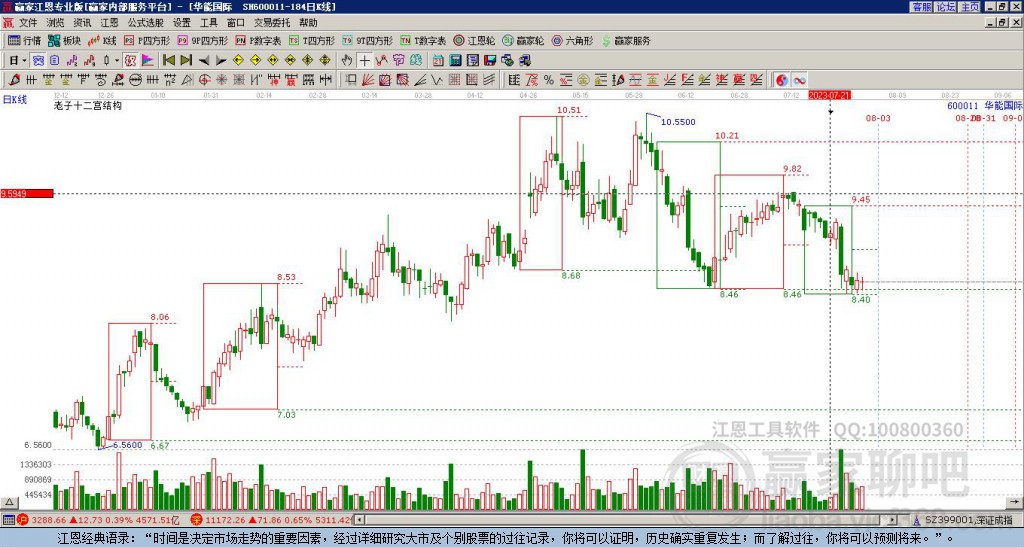Open the 六角形 tool

(x=573, y=40)
